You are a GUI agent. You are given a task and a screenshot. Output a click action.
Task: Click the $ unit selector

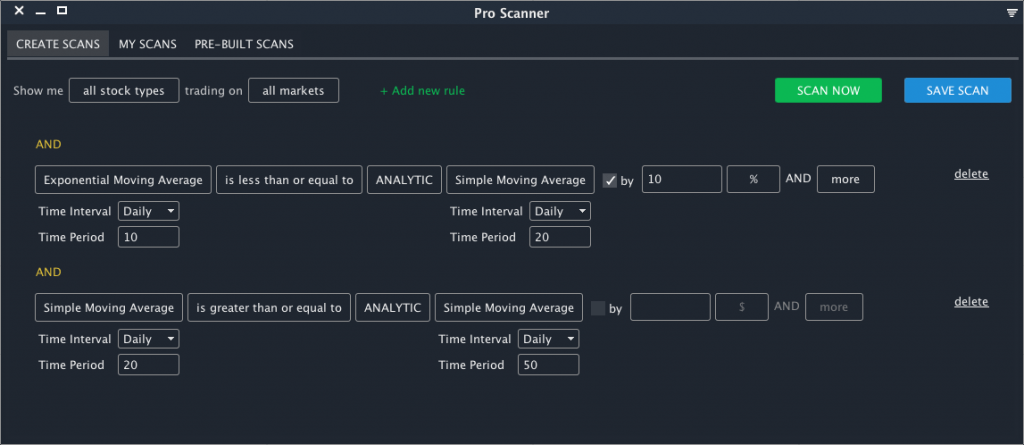point(742,307)
